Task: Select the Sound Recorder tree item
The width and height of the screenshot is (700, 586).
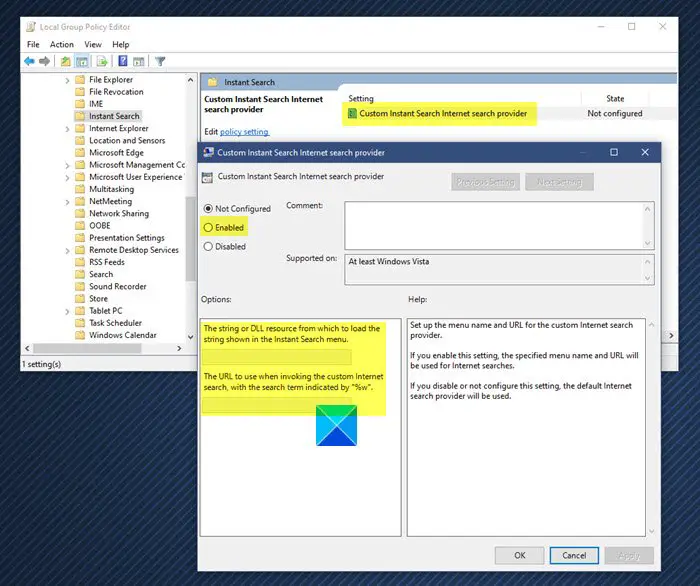Action: (117, 287)
